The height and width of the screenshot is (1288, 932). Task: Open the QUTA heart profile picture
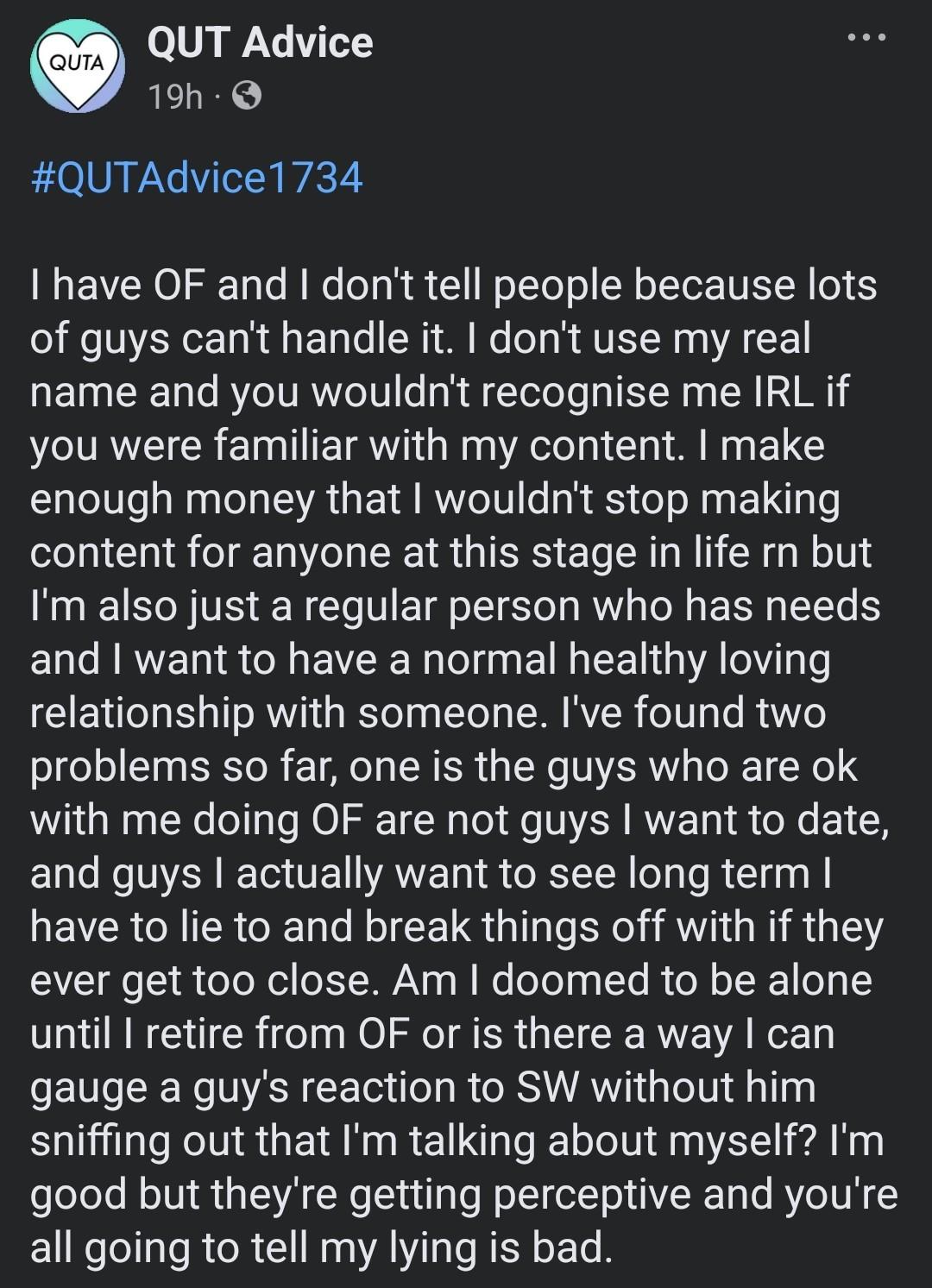tap(78, 66)
